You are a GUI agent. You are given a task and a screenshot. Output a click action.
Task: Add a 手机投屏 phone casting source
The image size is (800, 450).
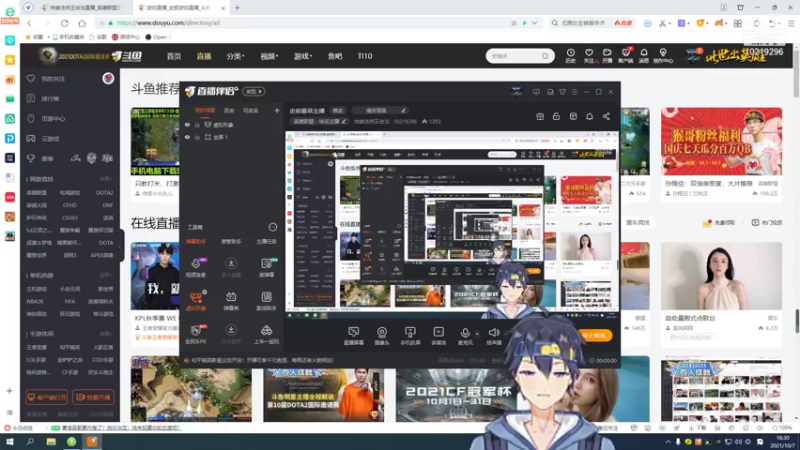click(410, 336)
